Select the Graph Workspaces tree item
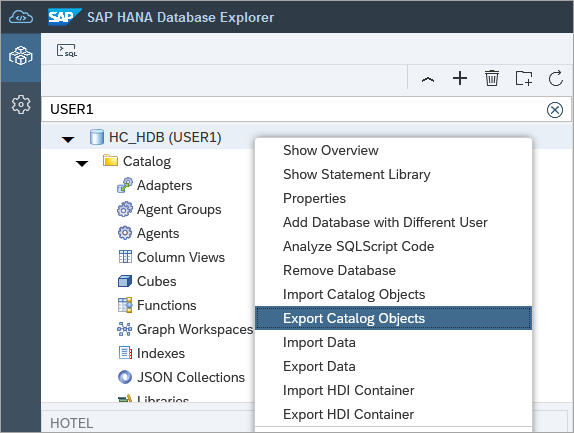This screenshot has width=574, height=433. pos(195,329)
